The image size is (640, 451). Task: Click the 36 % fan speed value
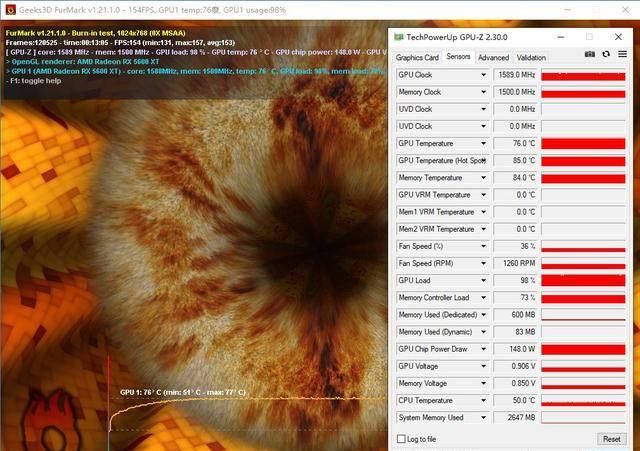coord(515,246)
